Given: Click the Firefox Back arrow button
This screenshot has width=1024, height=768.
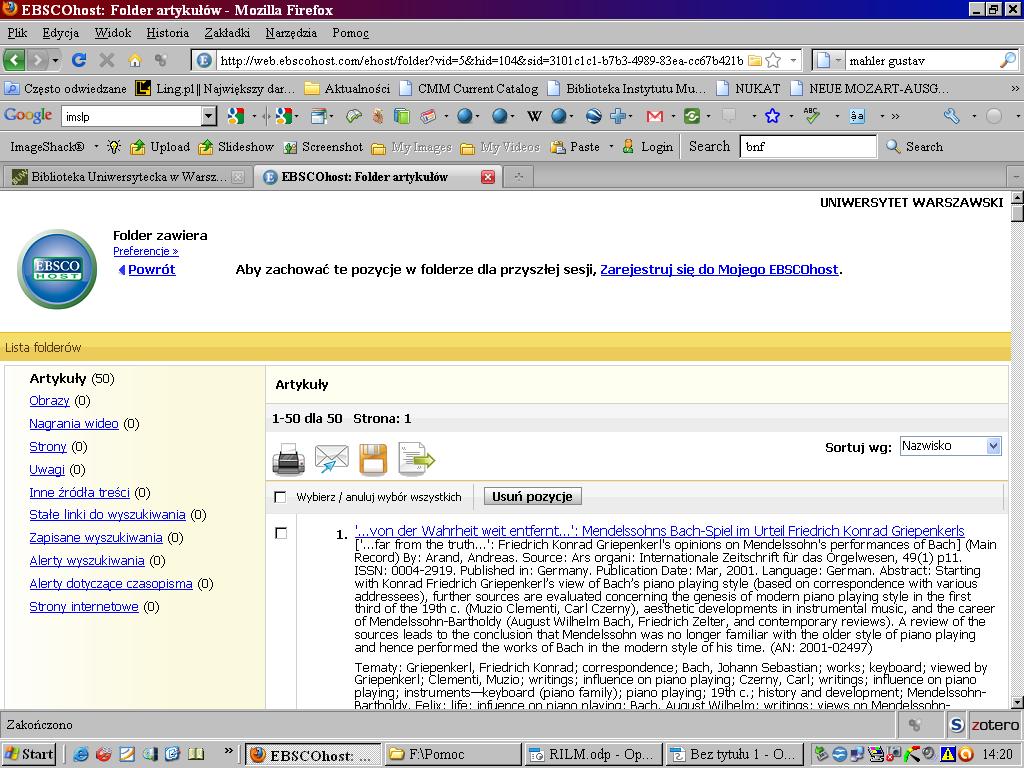Looking at the screenshot, I should pos(14,61).
